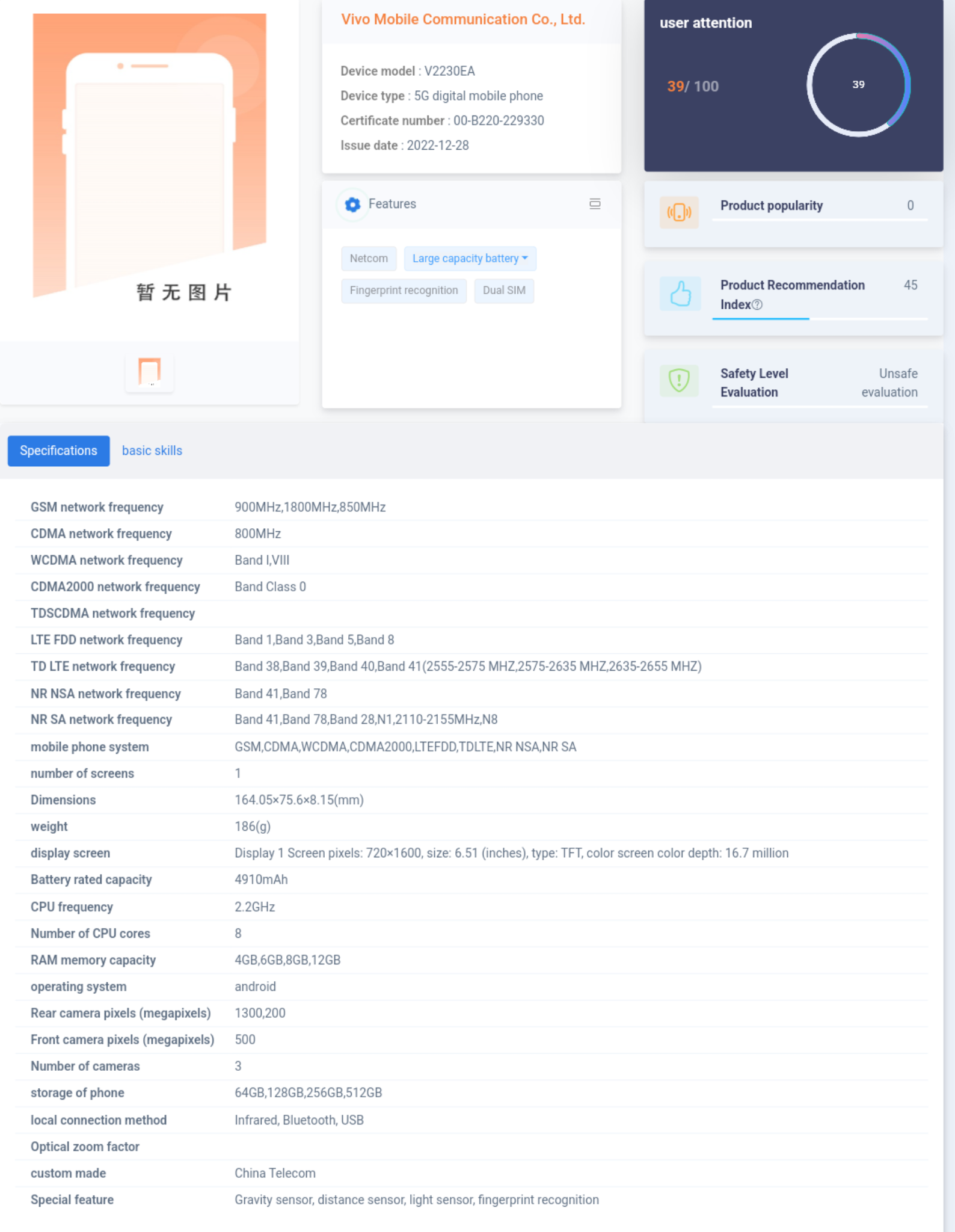Click the rear camera 1300,200 value
955x1232 pixels.
pos(260,1013)
